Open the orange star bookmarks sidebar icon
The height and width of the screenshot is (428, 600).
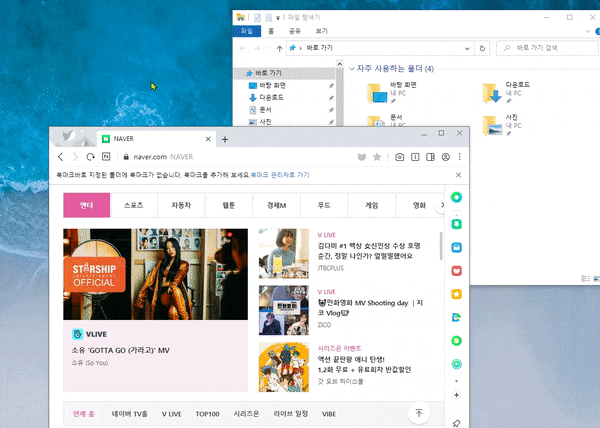(457, 294)
